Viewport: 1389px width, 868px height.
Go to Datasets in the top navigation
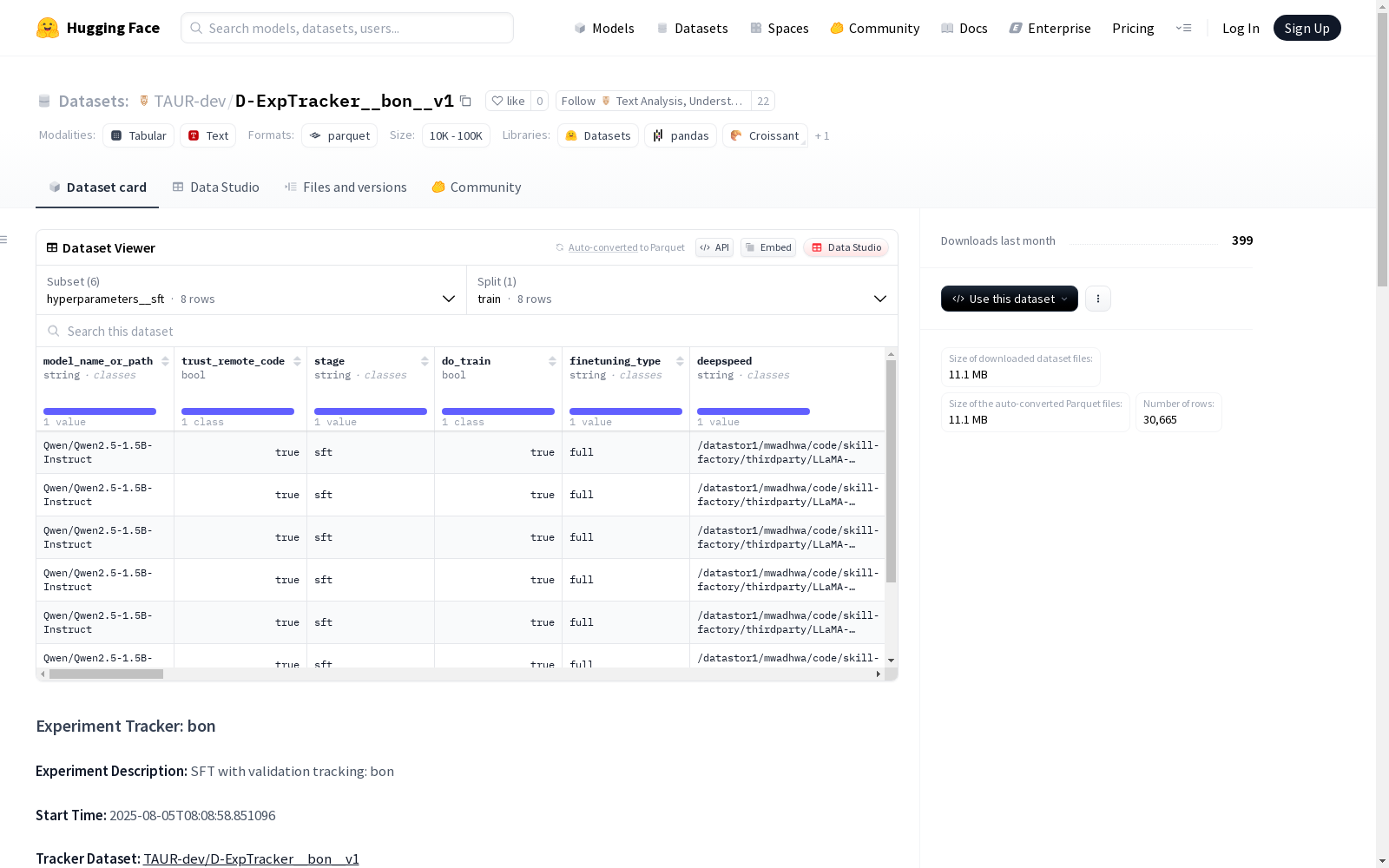pos(692,28)
